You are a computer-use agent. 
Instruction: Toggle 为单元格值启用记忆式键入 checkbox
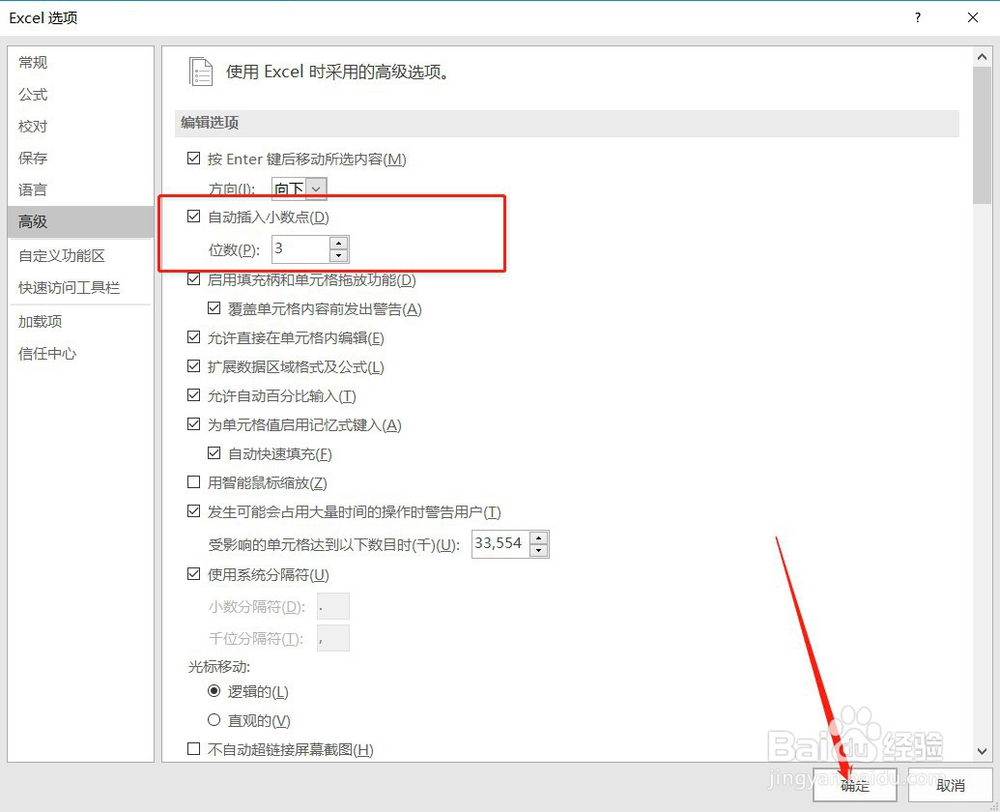click(x=194, y=424)
